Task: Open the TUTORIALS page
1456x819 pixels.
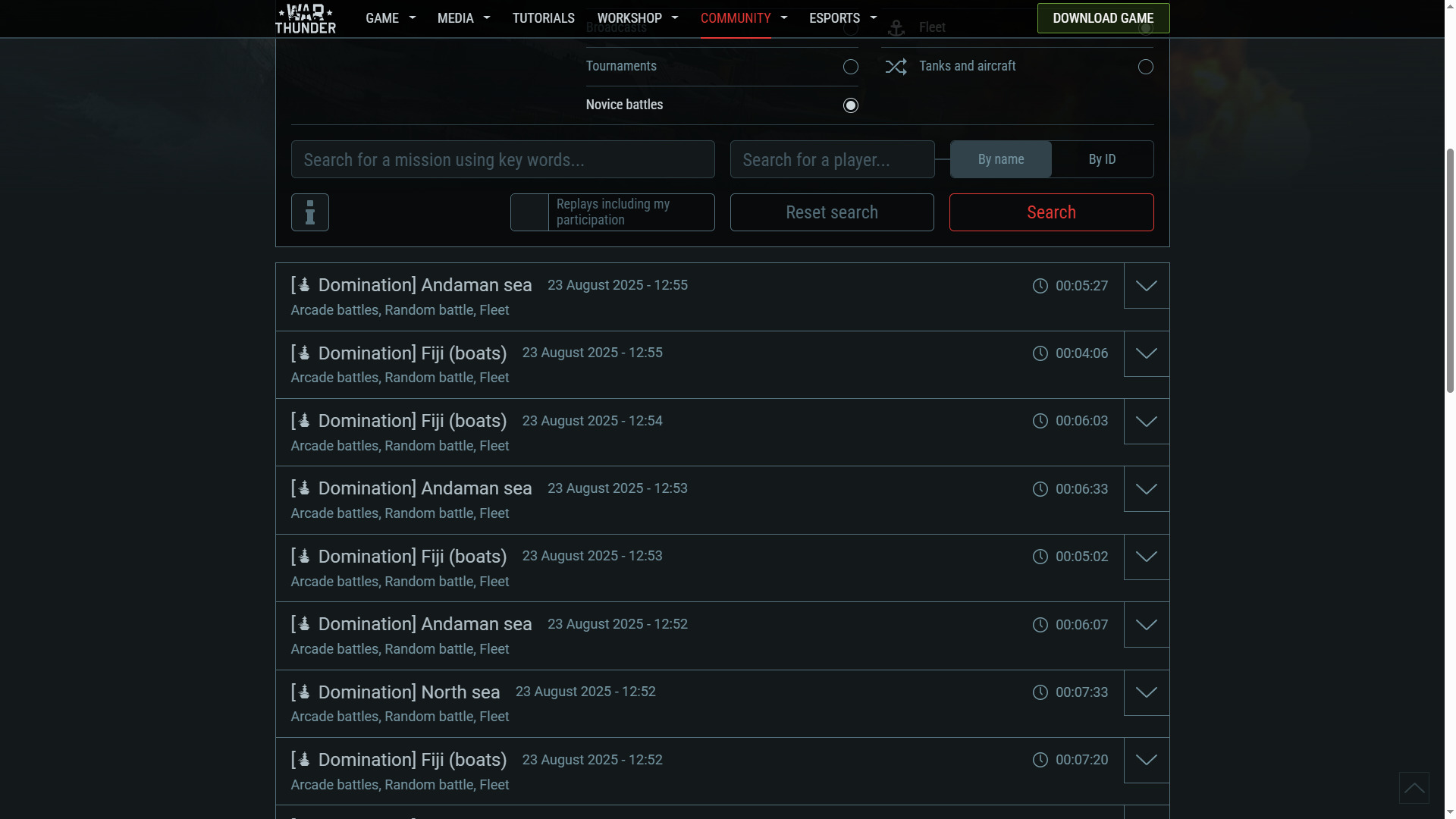Action: (x=543, y=18)
